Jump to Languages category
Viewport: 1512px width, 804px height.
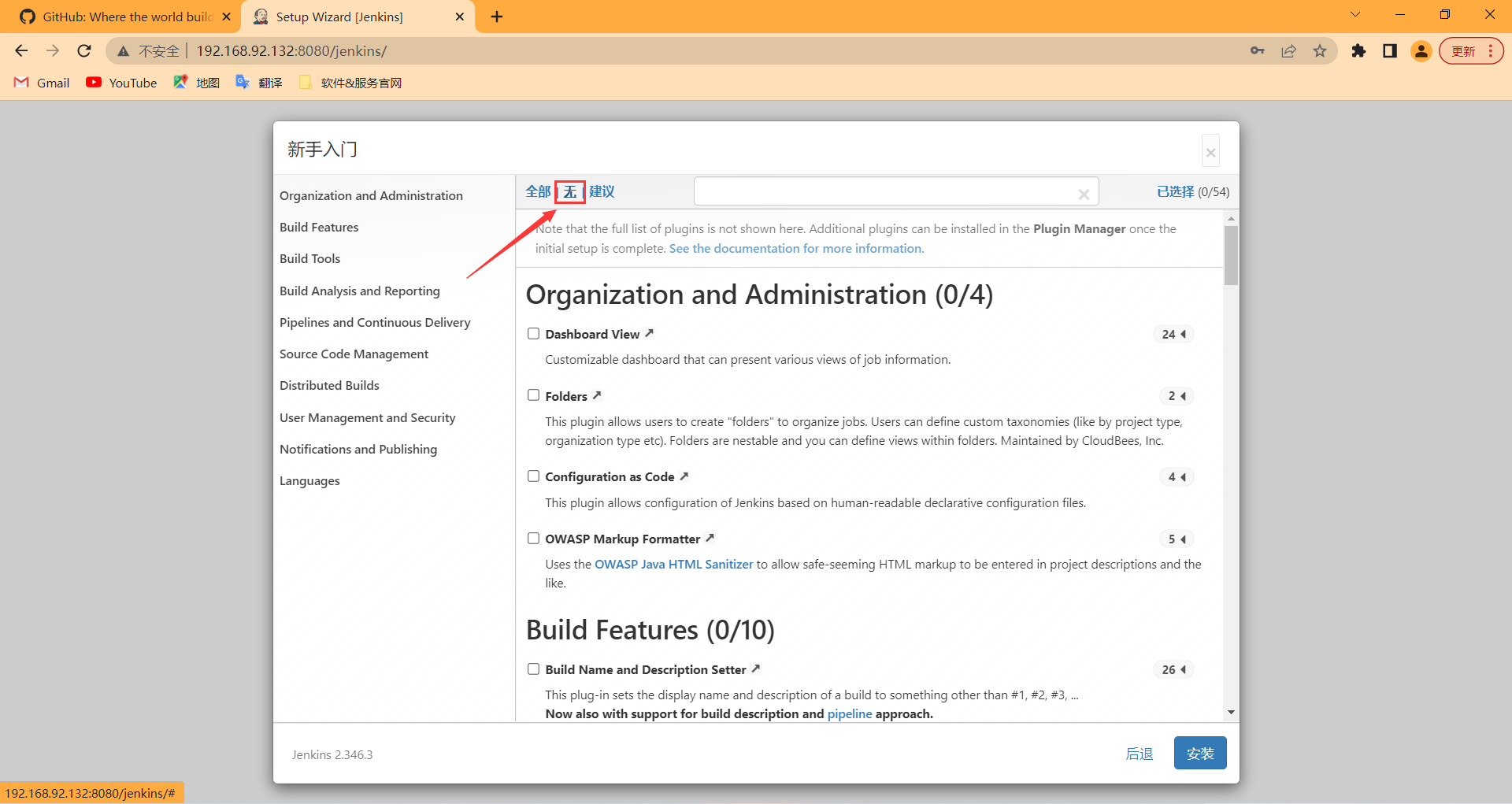click(309, 480)
